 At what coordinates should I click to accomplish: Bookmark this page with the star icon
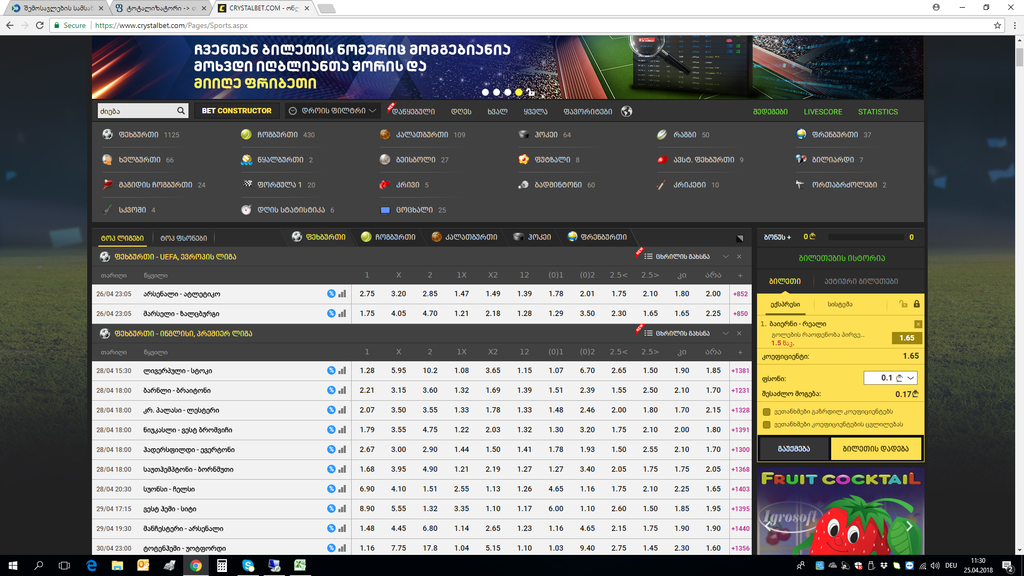point(997,25)
